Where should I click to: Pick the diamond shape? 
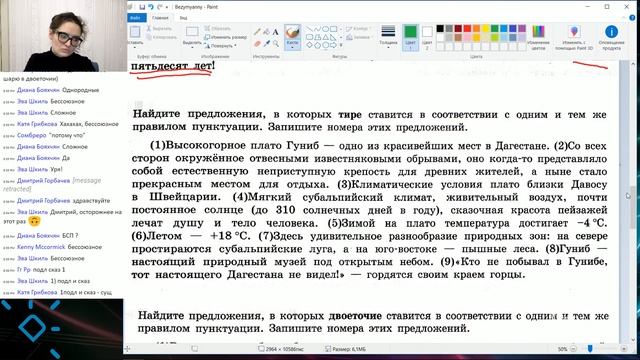(310, 45)
